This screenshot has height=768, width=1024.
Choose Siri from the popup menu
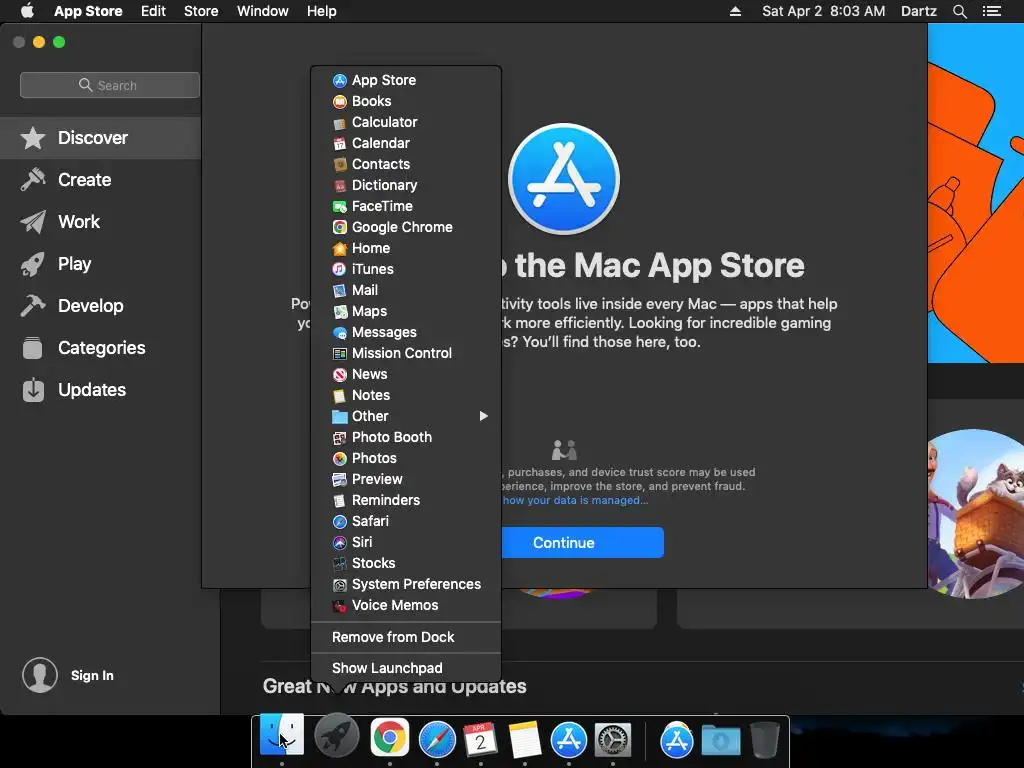tap(406, 542)
